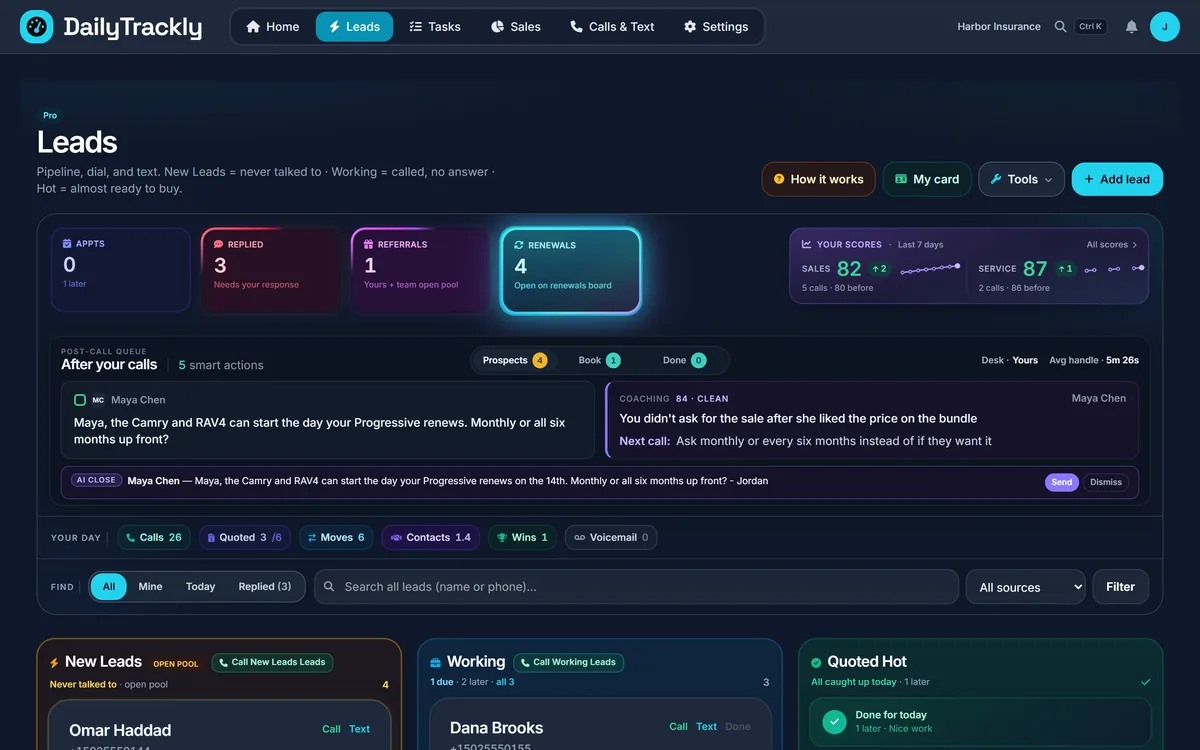Viewport: 1200px width, 750px height.
Task: Open the Renewals card
Action: (571, 271)
